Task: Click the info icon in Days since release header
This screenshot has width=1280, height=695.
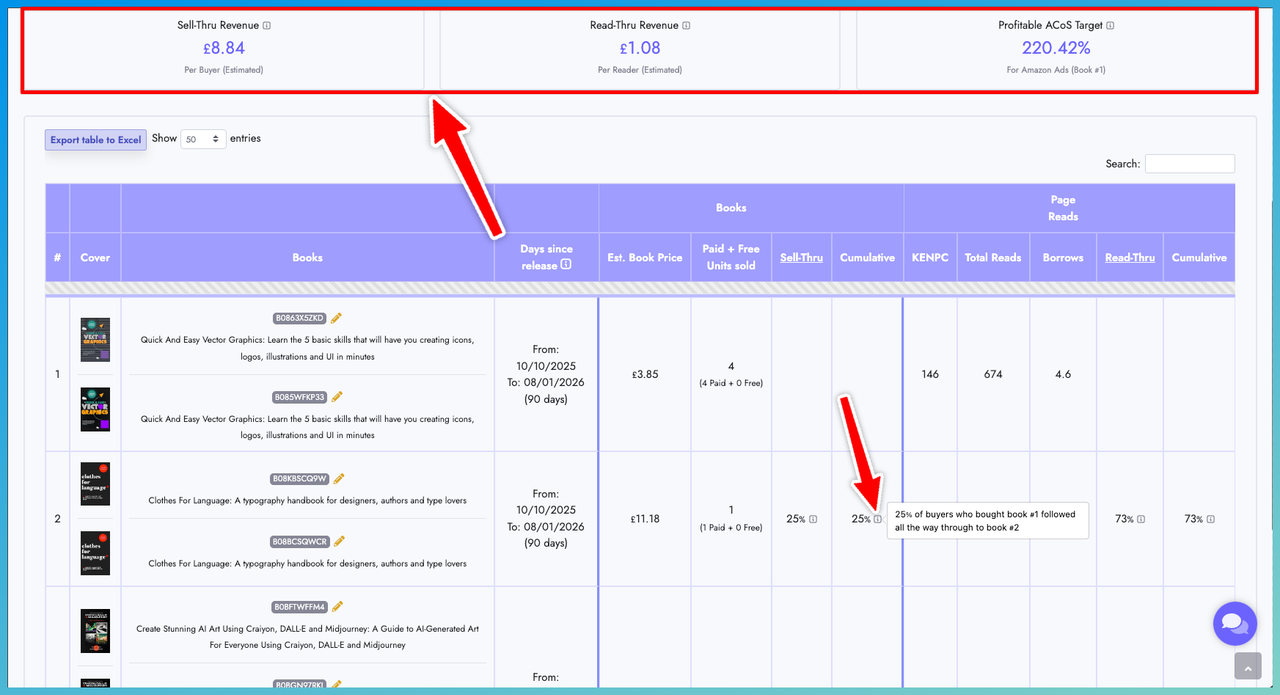Action: click(x=566, y=265)
